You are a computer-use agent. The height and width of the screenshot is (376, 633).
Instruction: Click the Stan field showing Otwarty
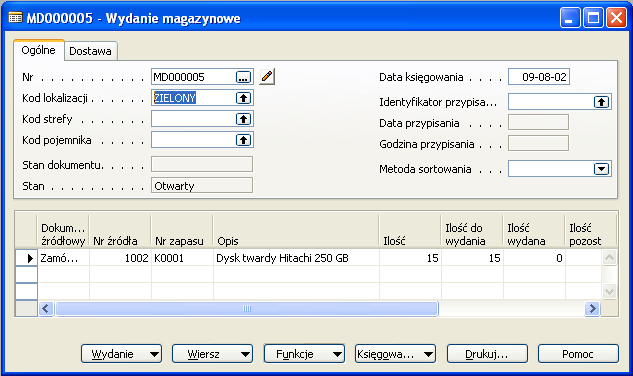pyautogui.click(x=202, y=186)
